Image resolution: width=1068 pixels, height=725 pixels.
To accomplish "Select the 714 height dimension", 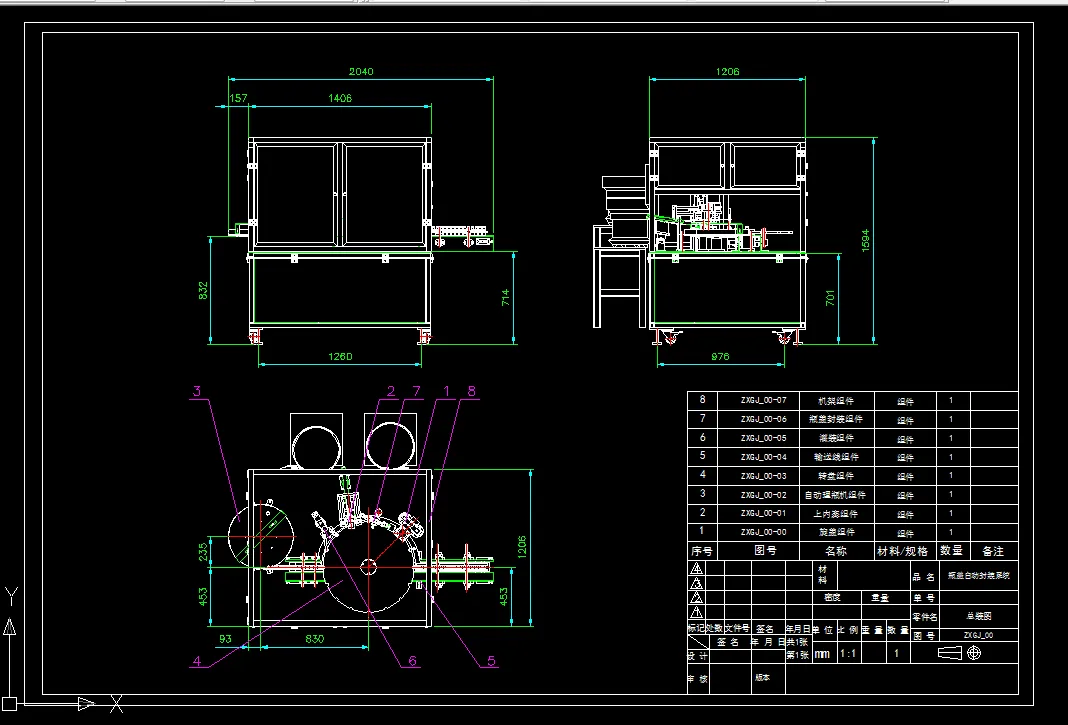I will point(505,297).
